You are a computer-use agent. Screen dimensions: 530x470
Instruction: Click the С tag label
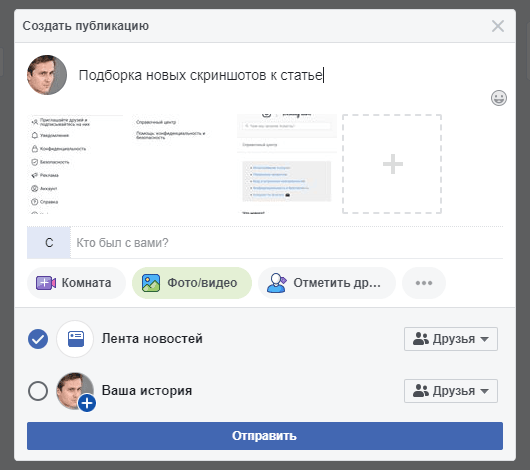(x=49, y=243)
